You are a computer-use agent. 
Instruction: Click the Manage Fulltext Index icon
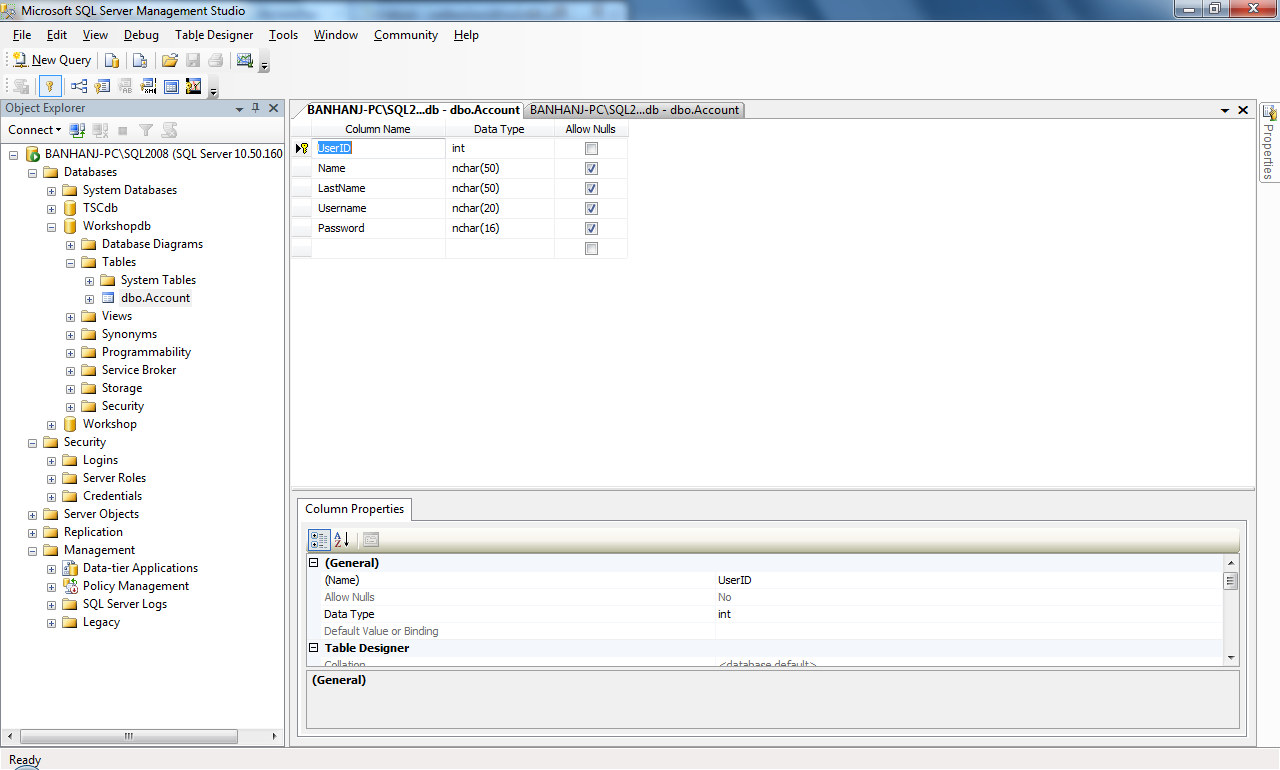coord(125,87)
